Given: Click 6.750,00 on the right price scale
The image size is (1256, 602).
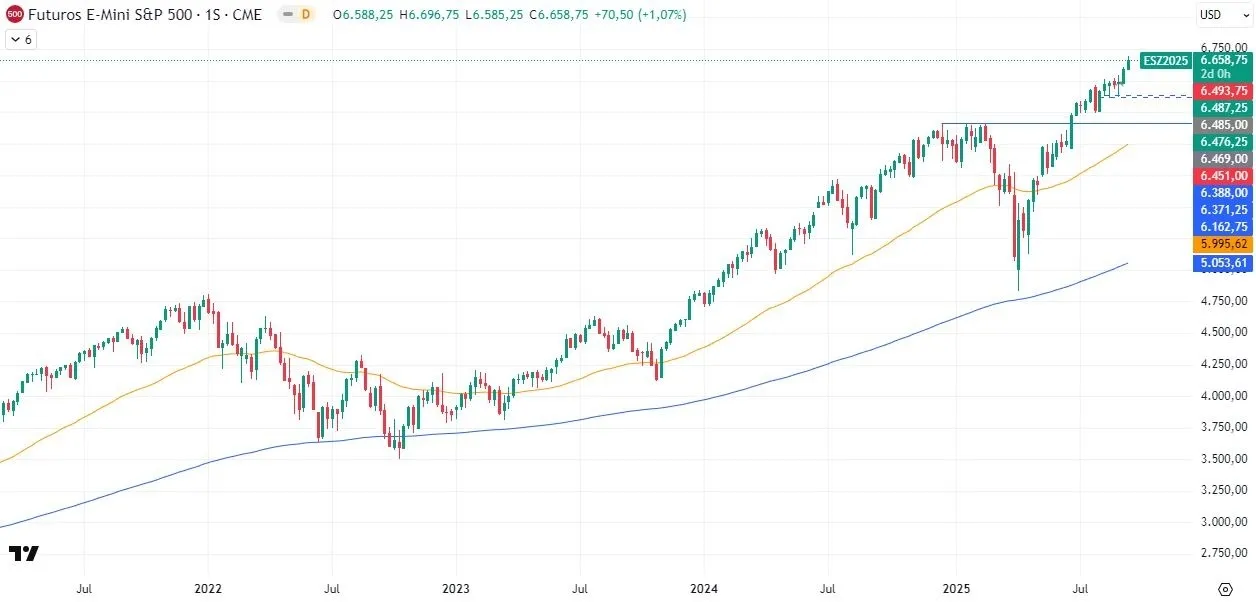Looking at the screenshot, I should tap(1222, 46).
